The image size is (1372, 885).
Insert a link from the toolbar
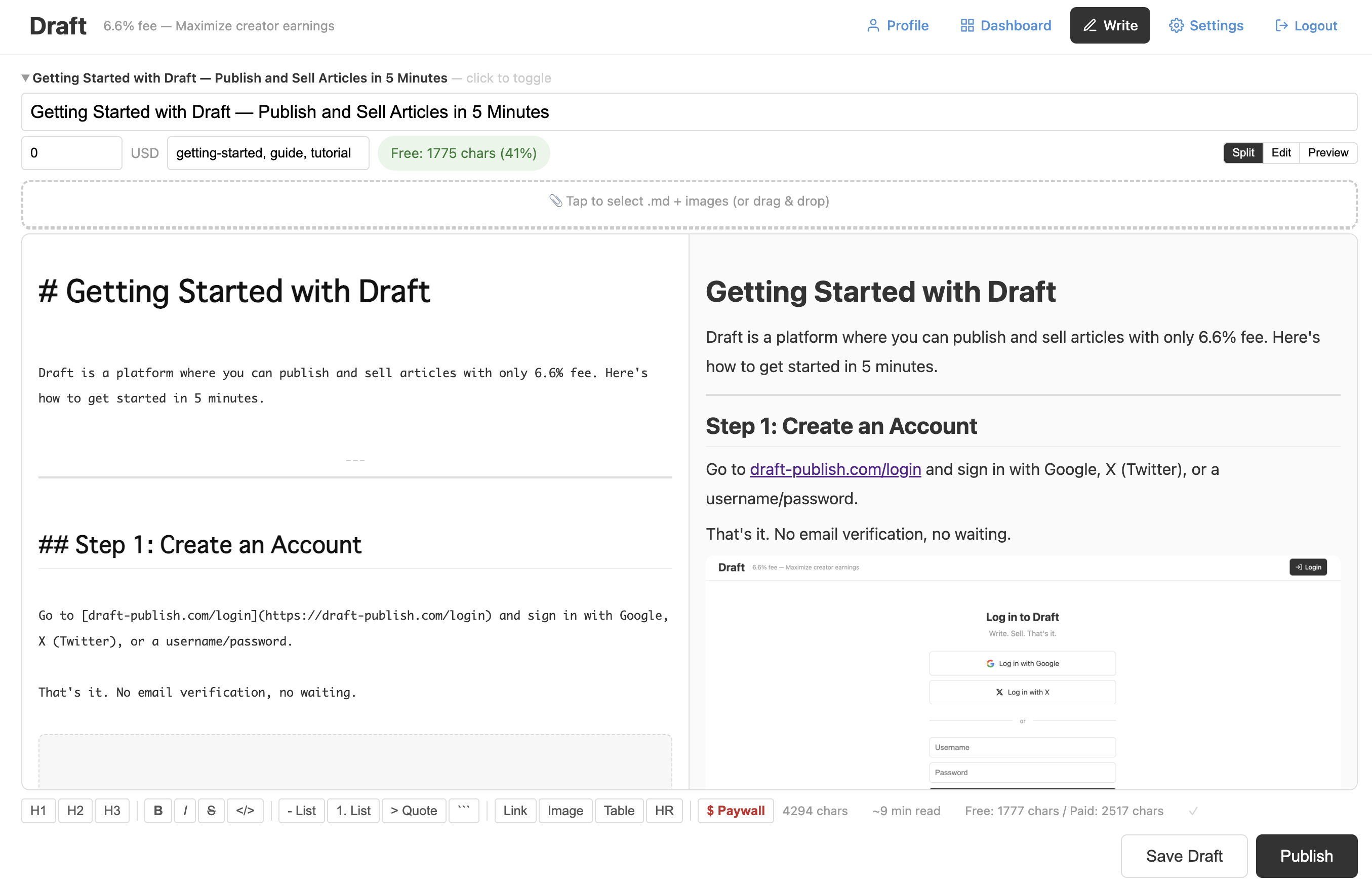(x=515, y=810)
